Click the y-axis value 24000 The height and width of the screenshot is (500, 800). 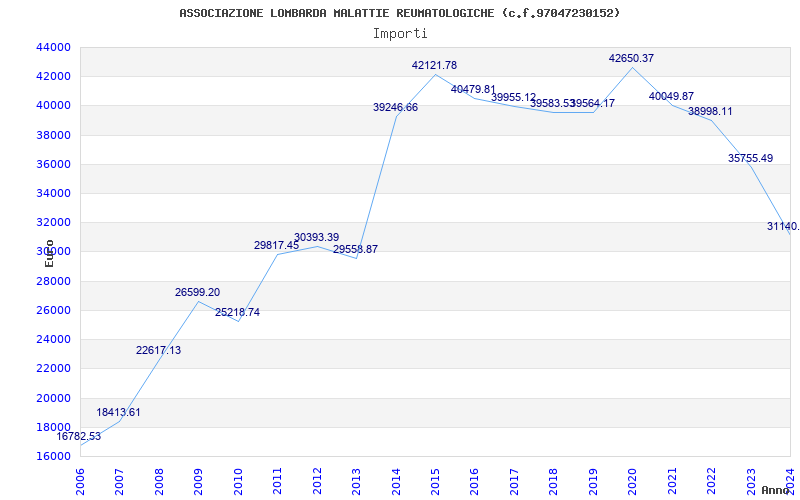(53, 339)
